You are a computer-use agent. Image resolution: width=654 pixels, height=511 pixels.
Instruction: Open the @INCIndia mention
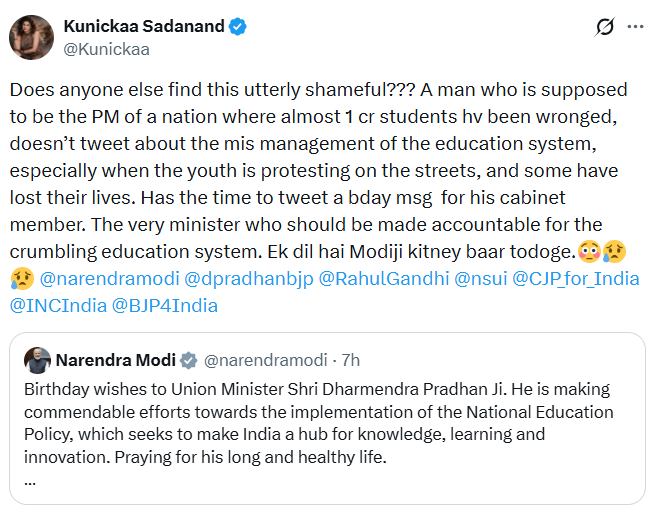pos(58,306)
